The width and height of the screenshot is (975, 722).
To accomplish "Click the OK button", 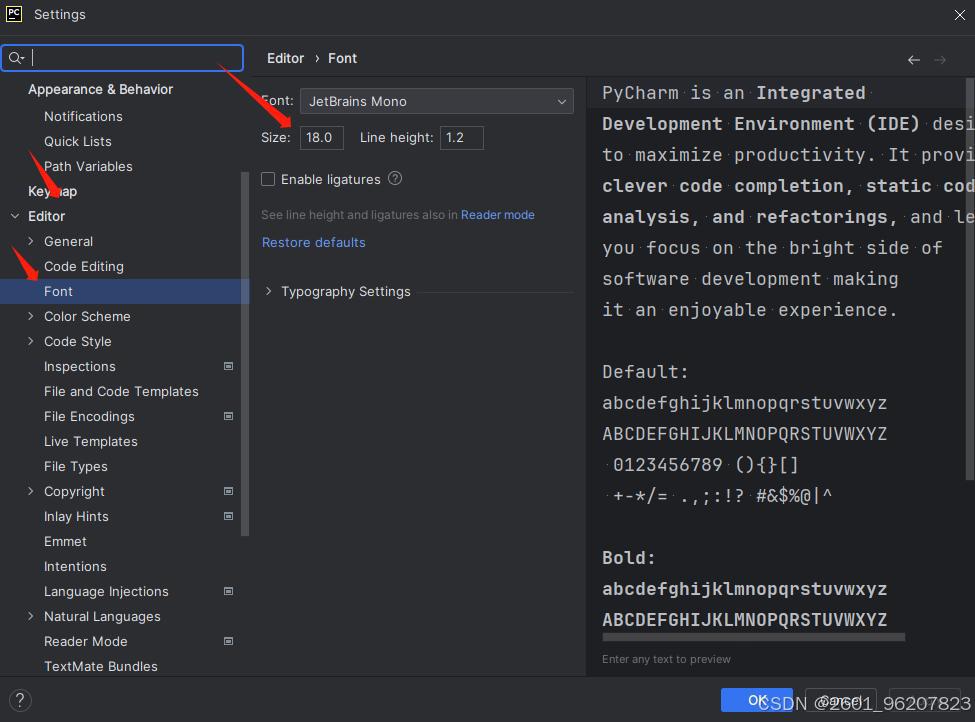I will (757, 700).
